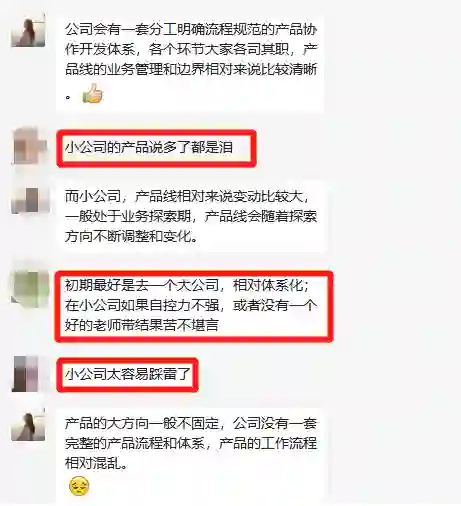Click the line '品线的业务管理和边界相对来说比较清晰'
Image resolution: width=461 pixels, height=506 pixels.
191,70
